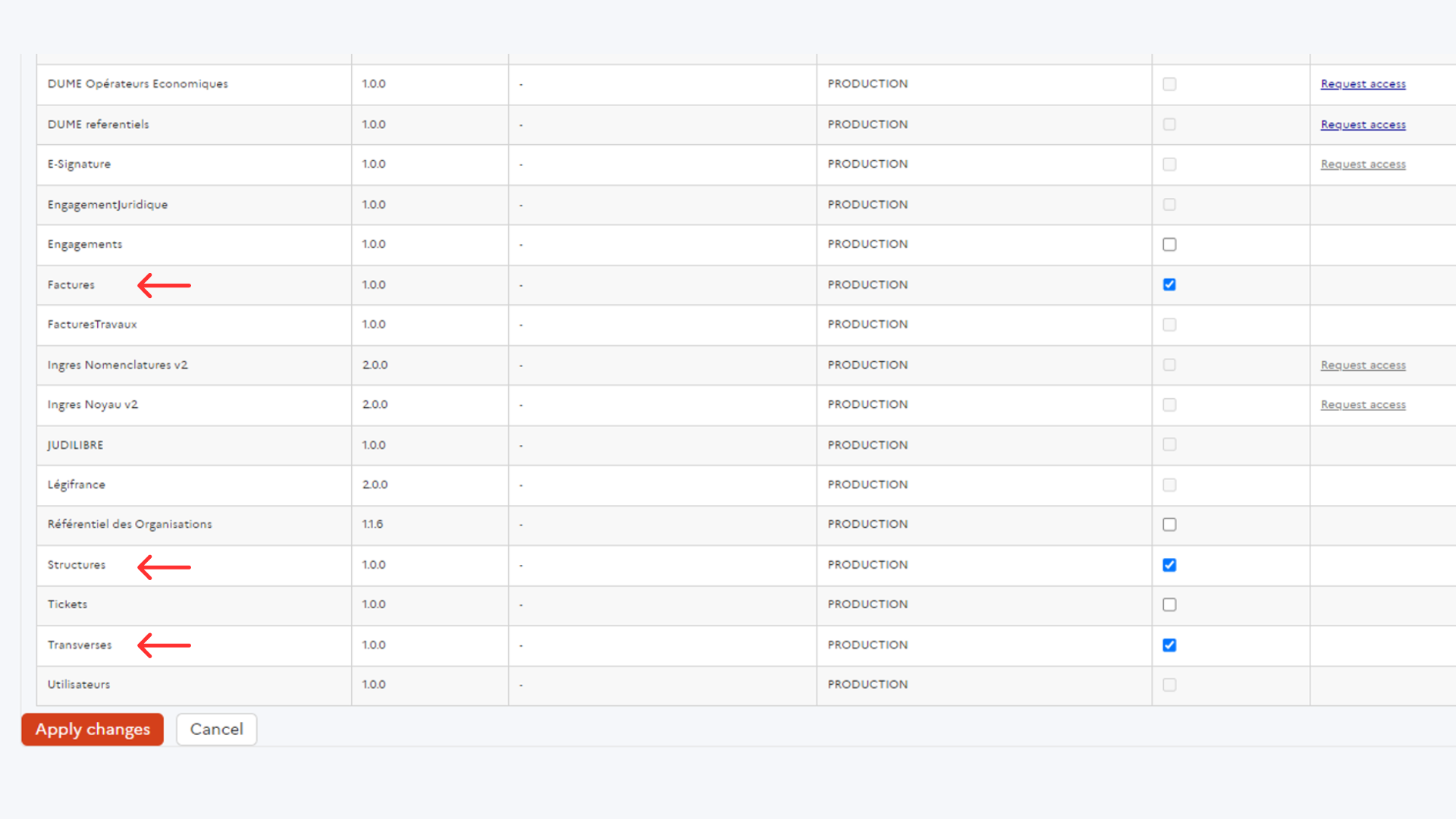Click the red arrow beside Structures
The width and height of the screenshot is (1456, 819).
click(x=164, y=566)
